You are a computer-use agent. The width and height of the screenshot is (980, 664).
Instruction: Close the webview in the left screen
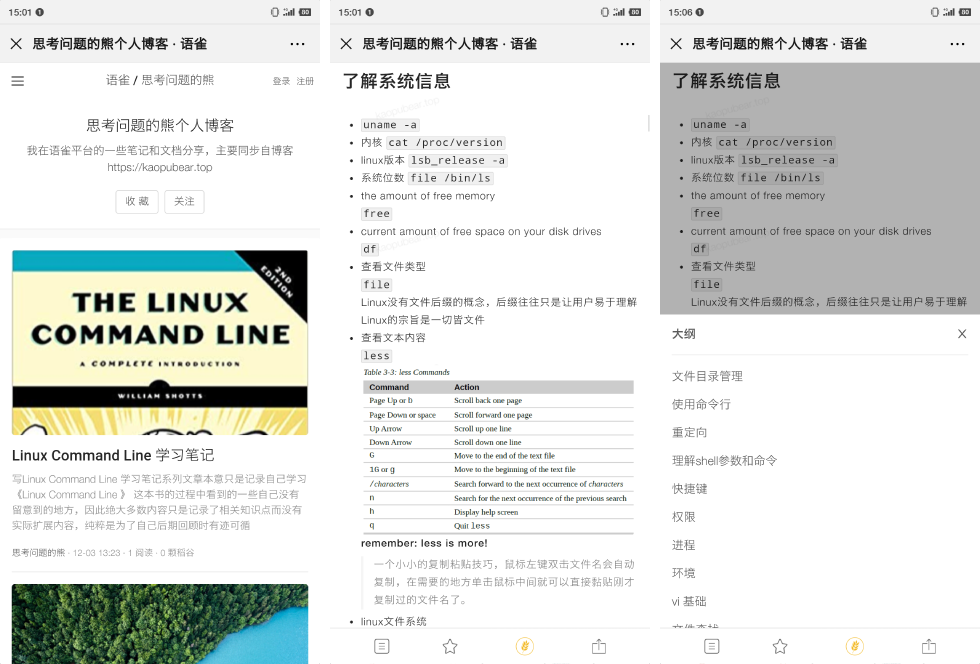click(x=16, y=44)
